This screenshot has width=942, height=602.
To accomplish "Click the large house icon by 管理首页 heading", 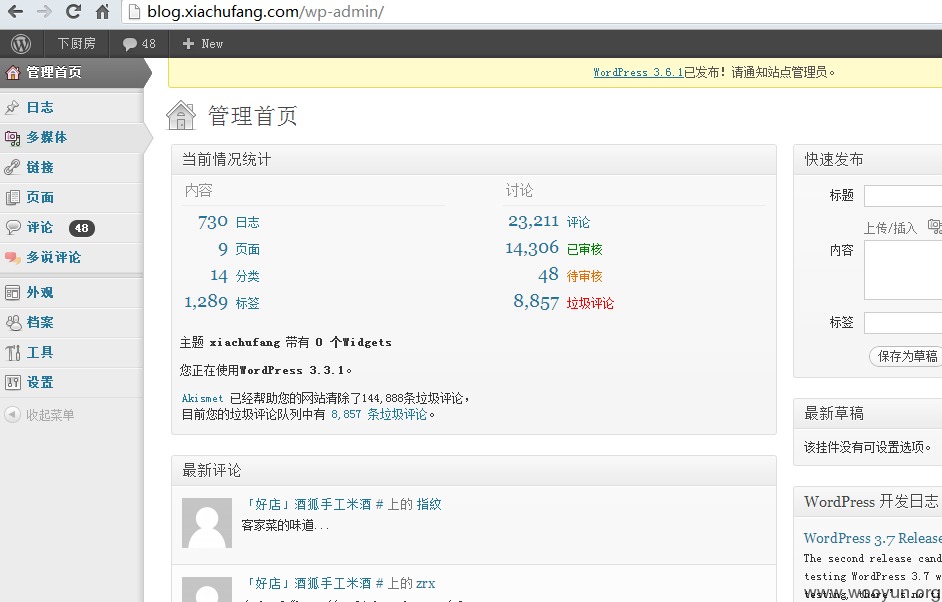I will (181, 115).
